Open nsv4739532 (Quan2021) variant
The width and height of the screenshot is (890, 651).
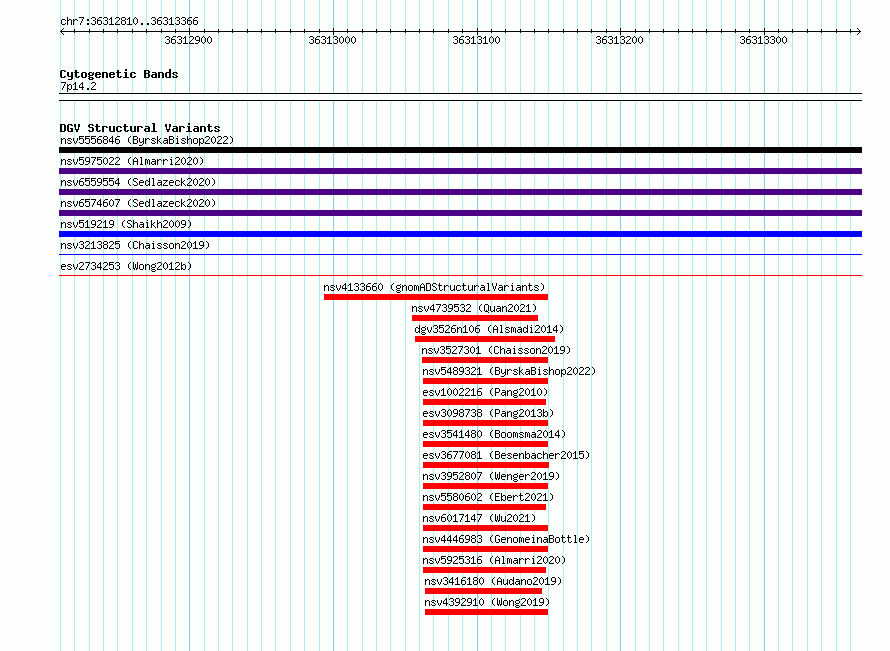474,308
